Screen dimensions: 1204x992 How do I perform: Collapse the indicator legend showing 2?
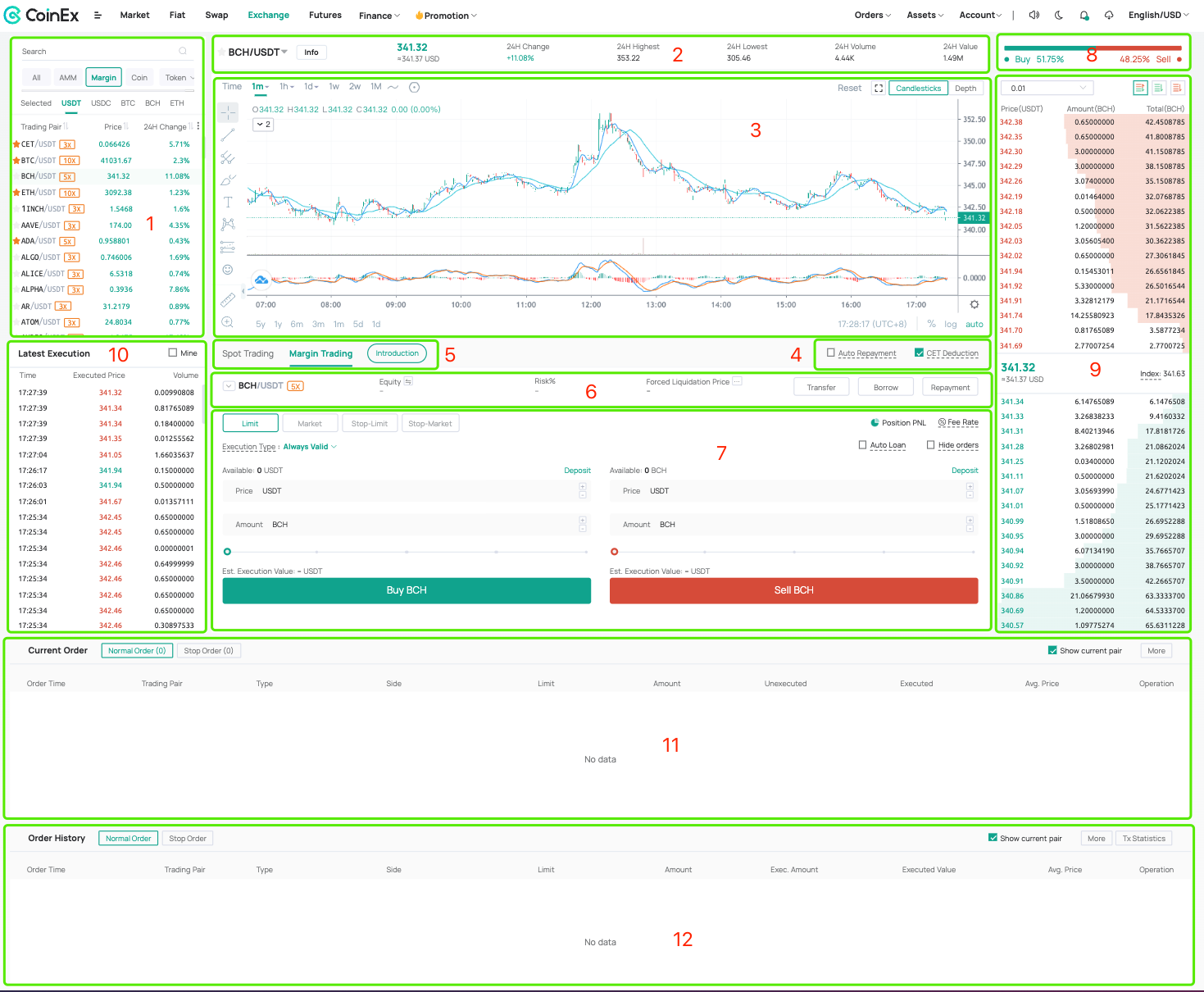click(263, 125)
